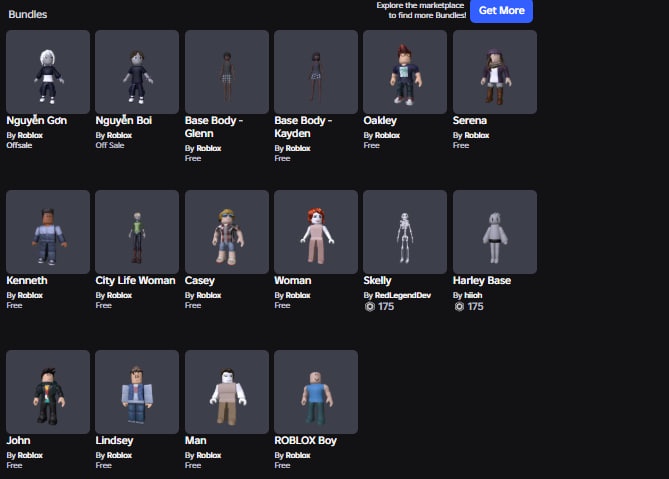669x479 pixels.
Task: Click Roblox creator link under ROBLOX Boy
Action: (298, 455)
